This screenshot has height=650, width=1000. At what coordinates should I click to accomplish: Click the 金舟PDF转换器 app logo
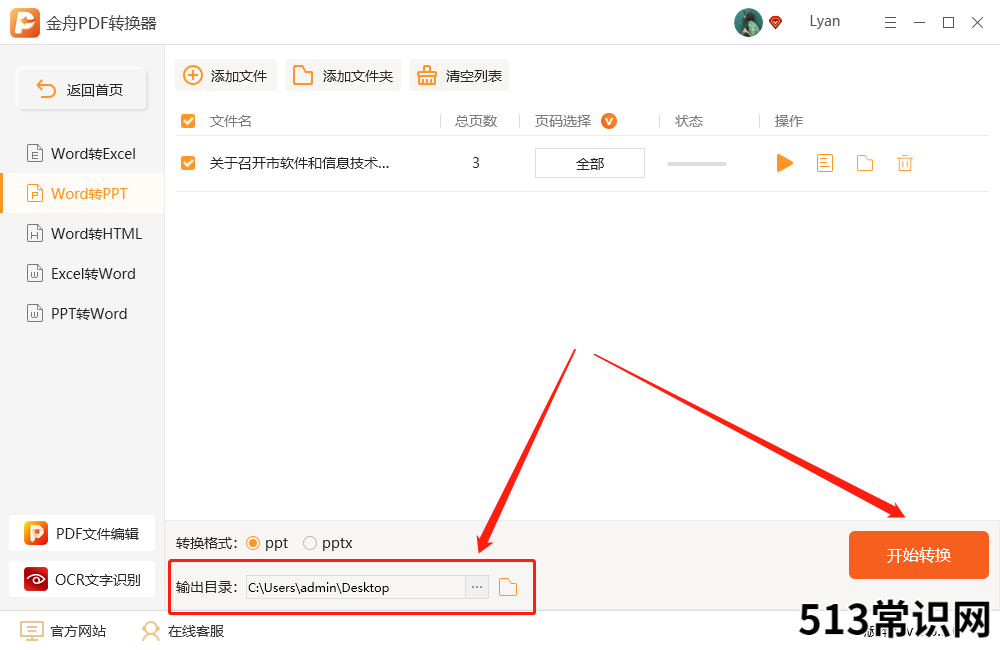[x=25, y=23]
